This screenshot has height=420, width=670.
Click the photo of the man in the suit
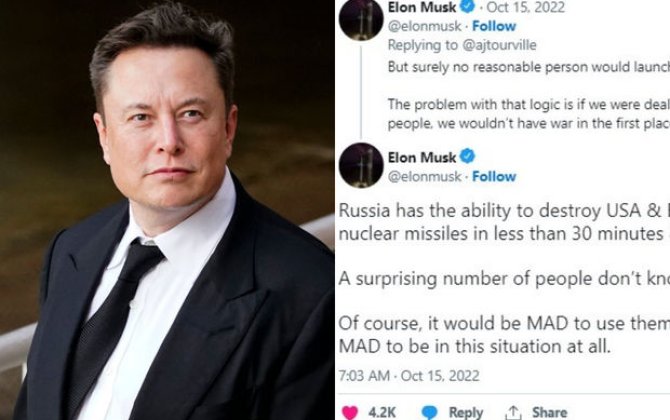[167, 210]
